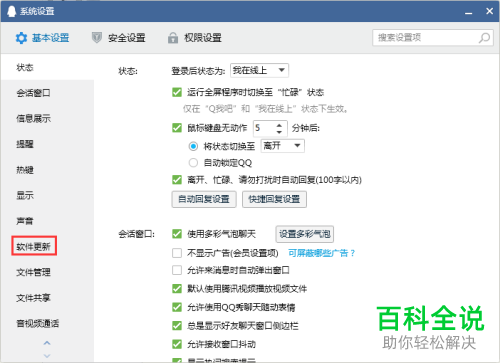Open the 登录后状态为 我在线上 dropdown
The image size is (500, 363).
click(259, 70)
